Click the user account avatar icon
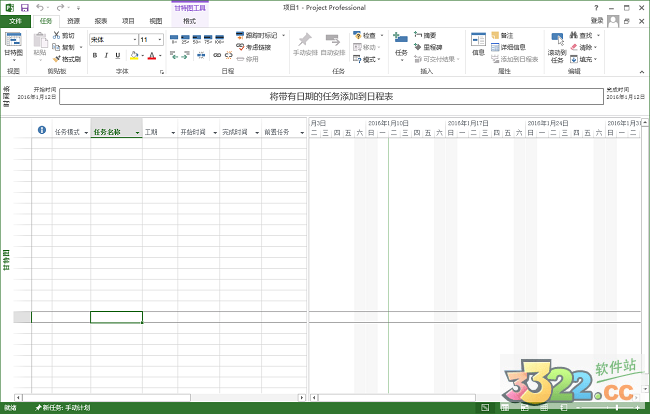 click(x=613, y=21)
